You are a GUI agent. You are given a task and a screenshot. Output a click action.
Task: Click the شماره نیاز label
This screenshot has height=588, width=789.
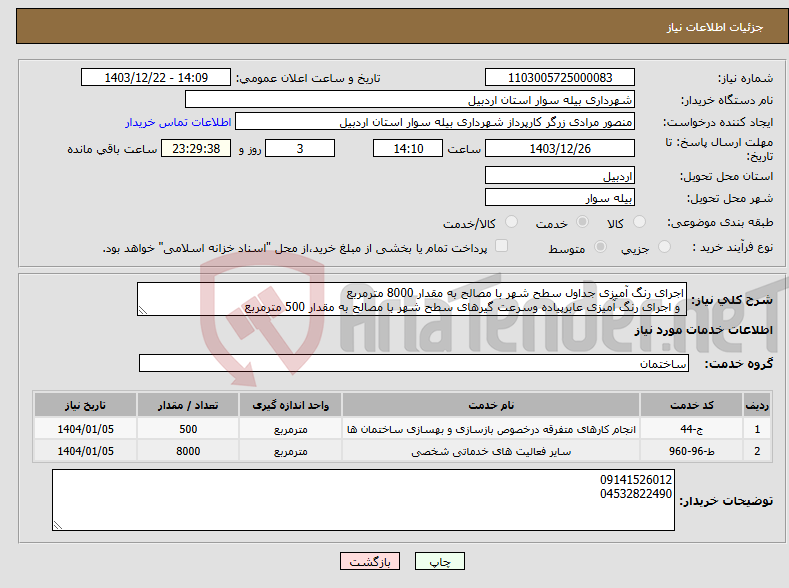pos(745,78)
